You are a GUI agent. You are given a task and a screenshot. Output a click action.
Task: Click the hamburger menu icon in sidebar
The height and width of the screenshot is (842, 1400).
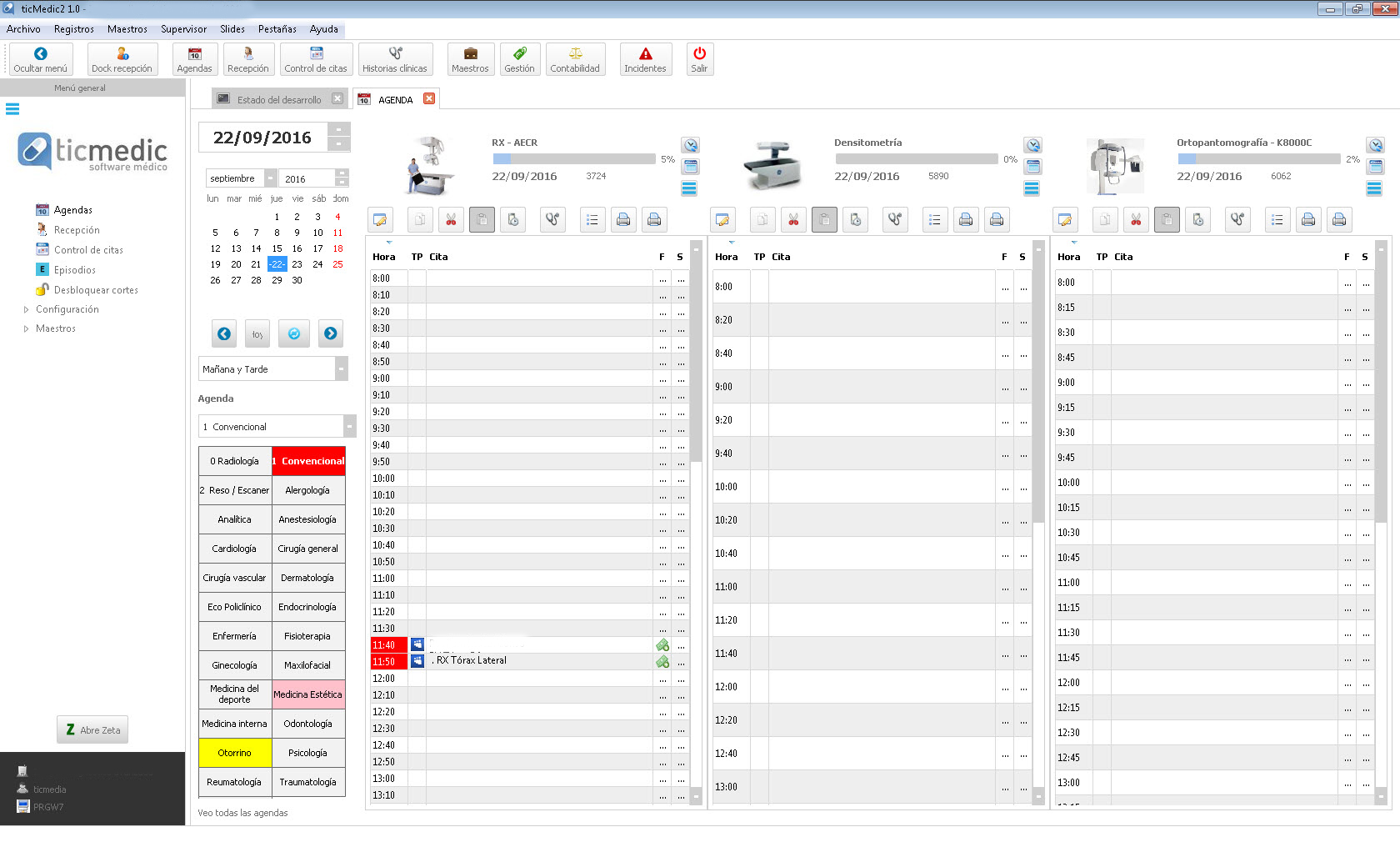(12, 109)
